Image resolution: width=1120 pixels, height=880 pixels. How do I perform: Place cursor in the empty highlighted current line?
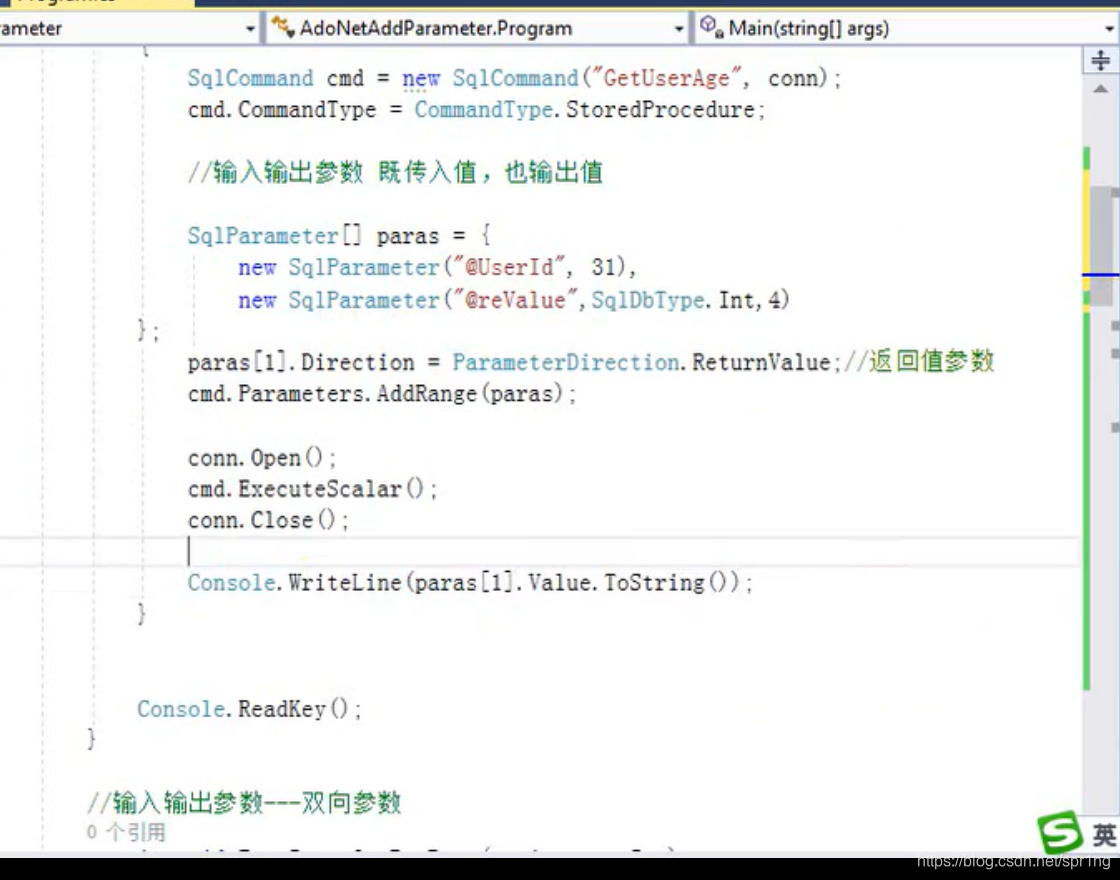(540, 551)
